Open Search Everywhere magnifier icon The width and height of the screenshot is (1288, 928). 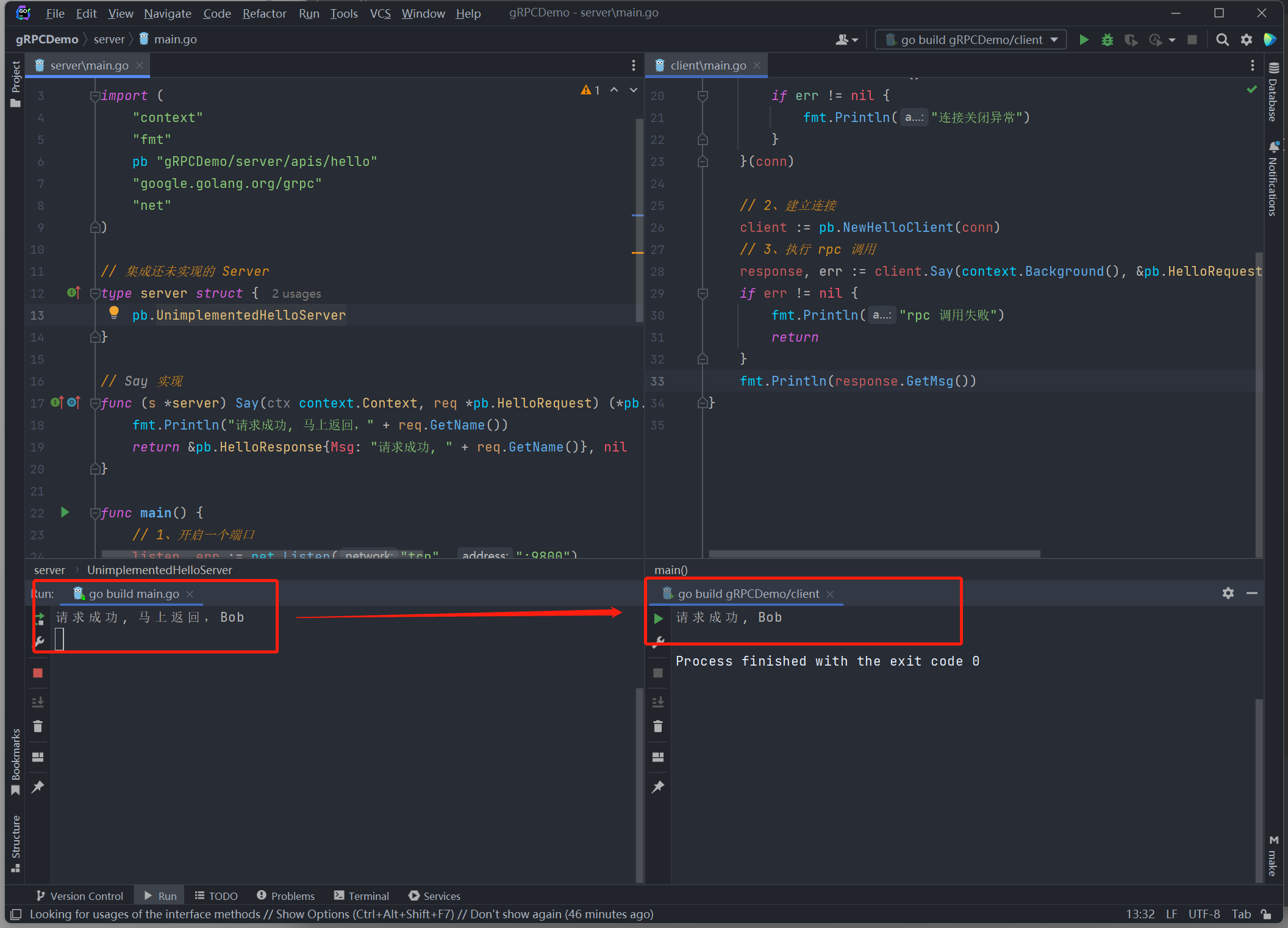(1222, 40)
